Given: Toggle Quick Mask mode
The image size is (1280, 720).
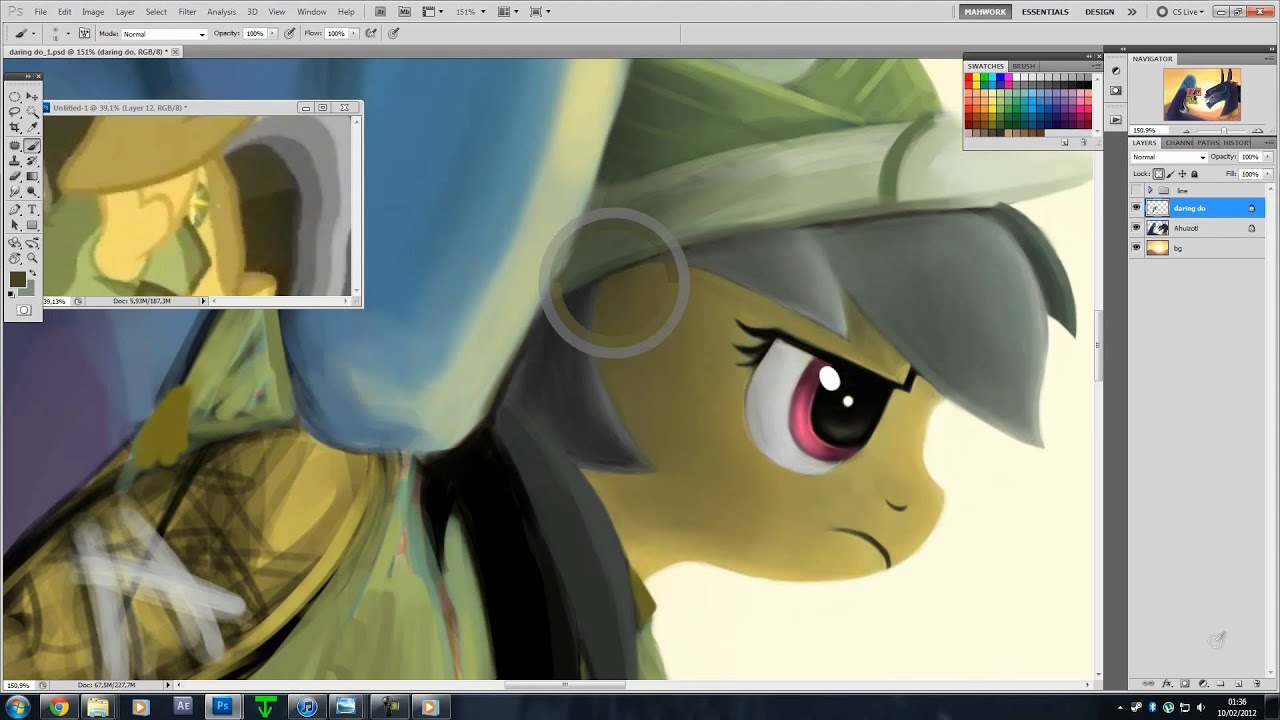Looking at the screenshot, I should (24, 310).
